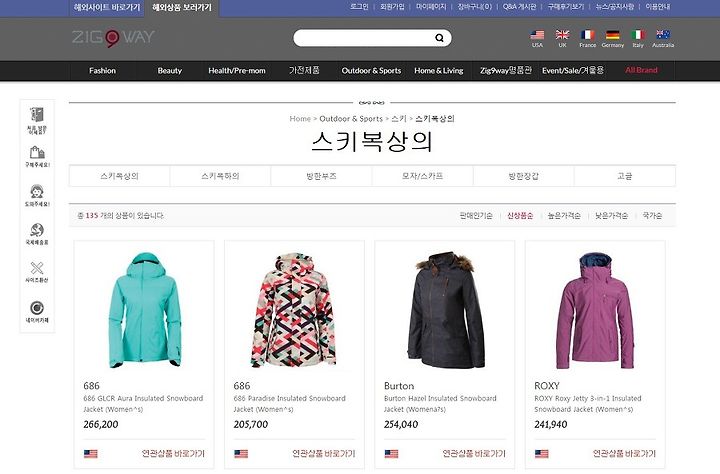Select the 방한장갑 category tab

click(x=523, y=176)
